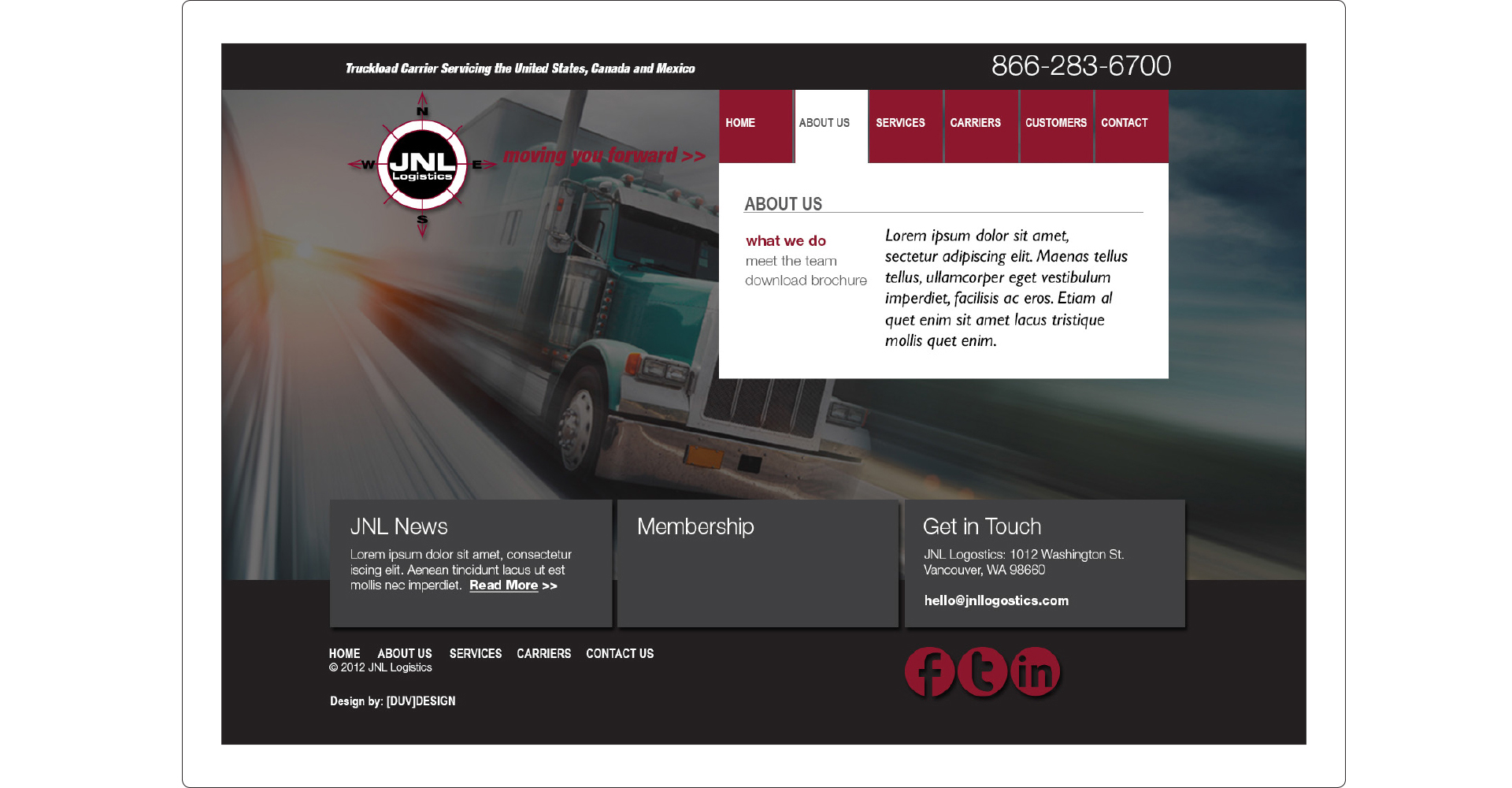Open the 'meet the team' link
This screenshot has height=788, width=1512.
[x=791, y=261]
